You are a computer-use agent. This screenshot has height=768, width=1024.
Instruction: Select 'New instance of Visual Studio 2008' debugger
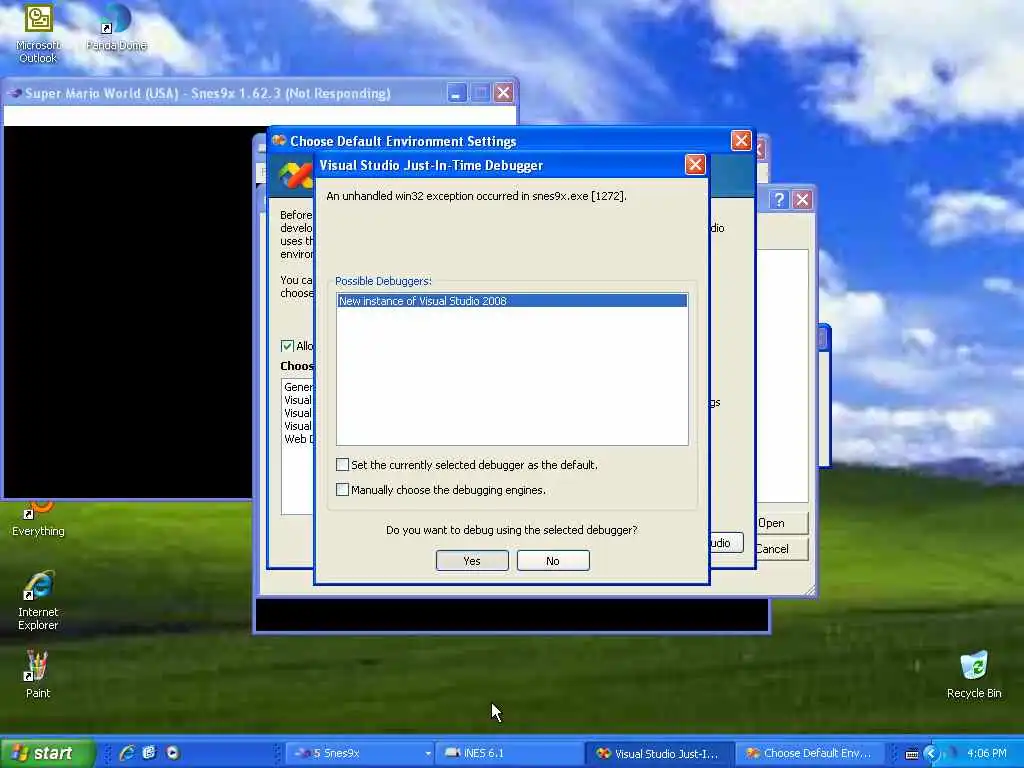click(512, 300)
